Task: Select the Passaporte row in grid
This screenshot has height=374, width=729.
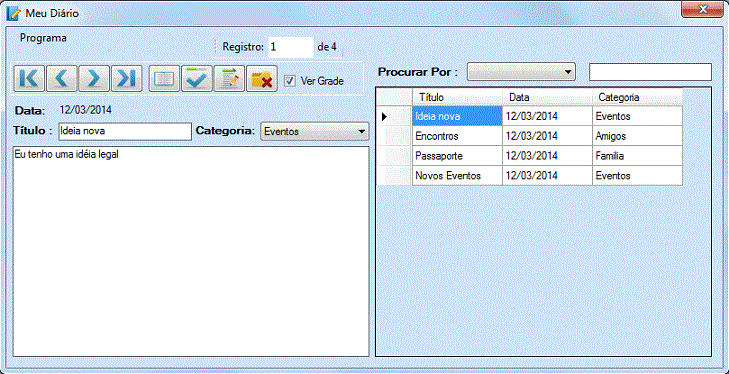Action: point(529,156)
